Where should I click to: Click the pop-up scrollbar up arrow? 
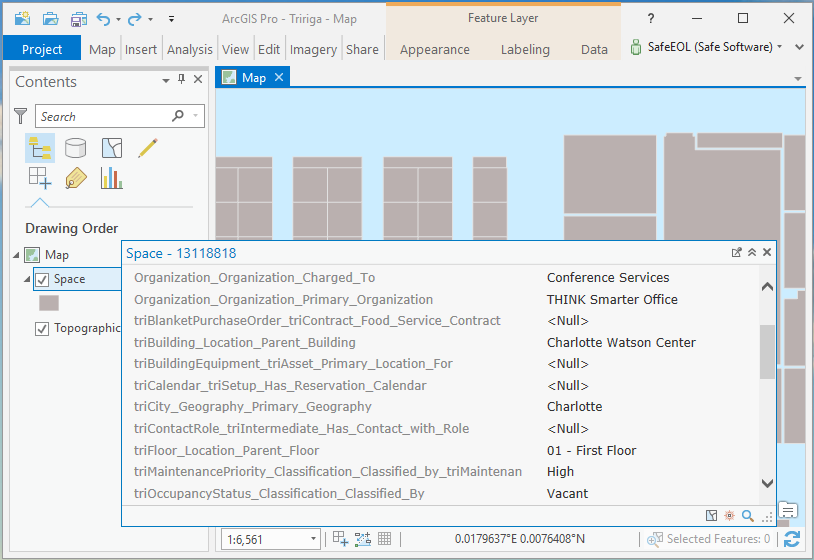point(767,286)
